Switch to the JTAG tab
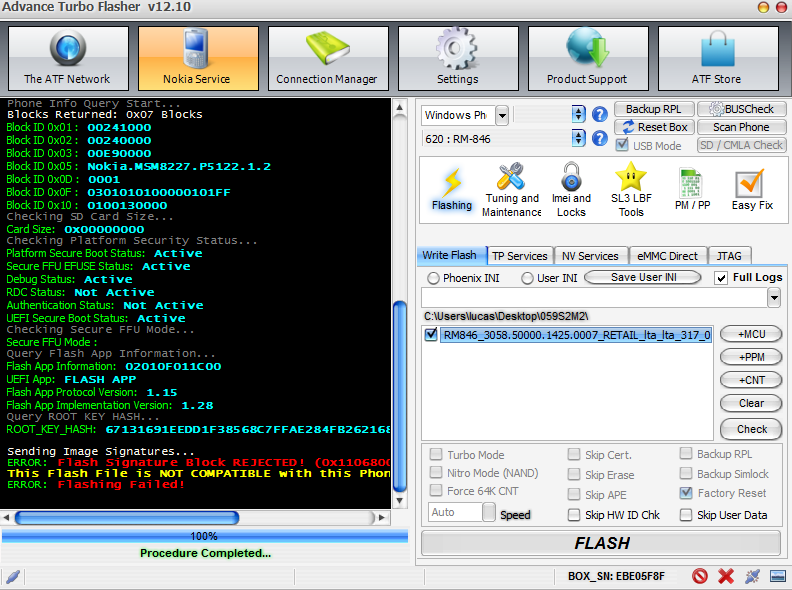 pos(729,256)
